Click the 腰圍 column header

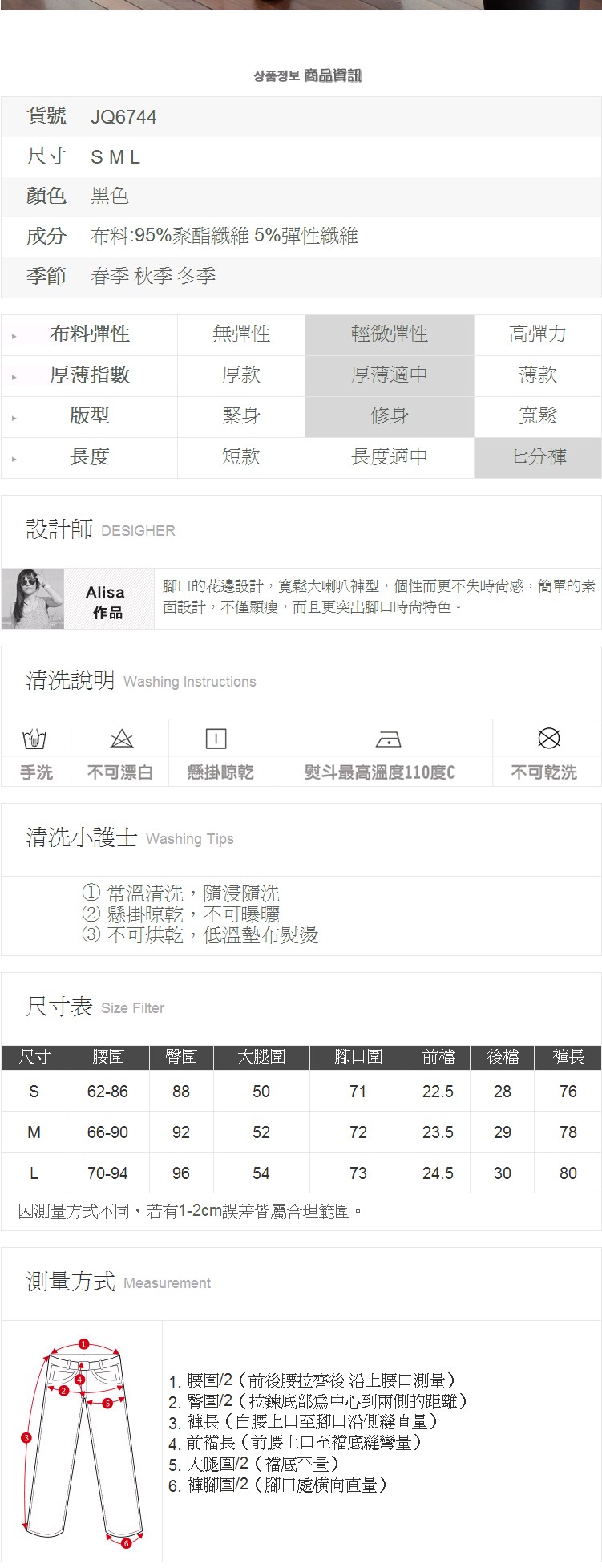click(x=108, y=1057)
